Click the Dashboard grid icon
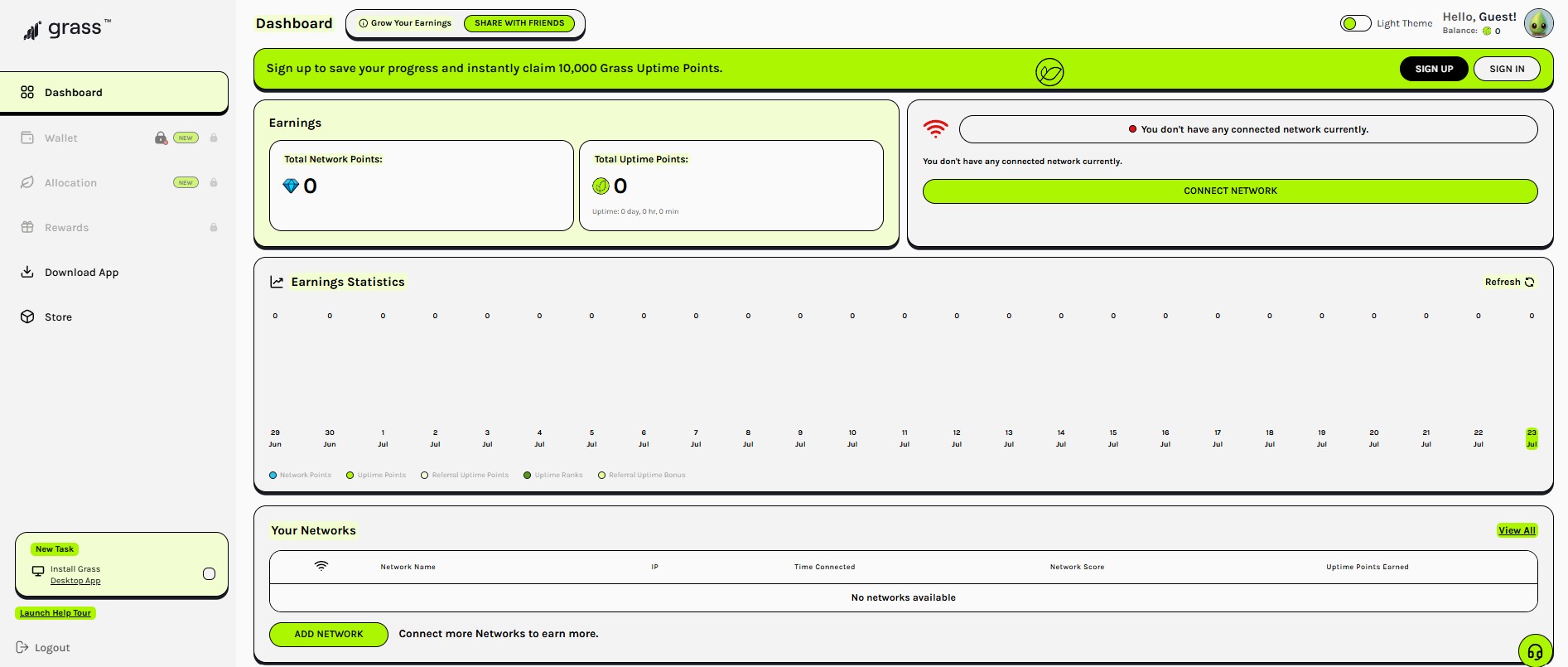The height and width of the screenshot is (667, 1568). coord(27,92)
